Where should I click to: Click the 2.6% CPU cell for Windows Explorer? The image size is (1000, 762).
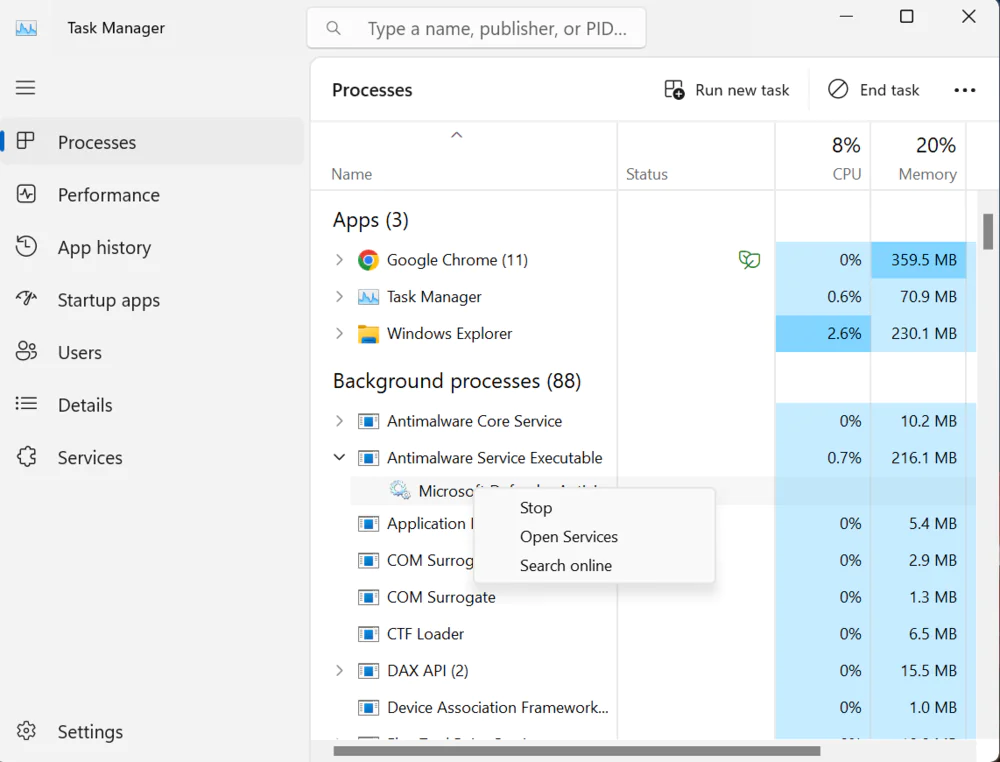click(x=823, y=333)
